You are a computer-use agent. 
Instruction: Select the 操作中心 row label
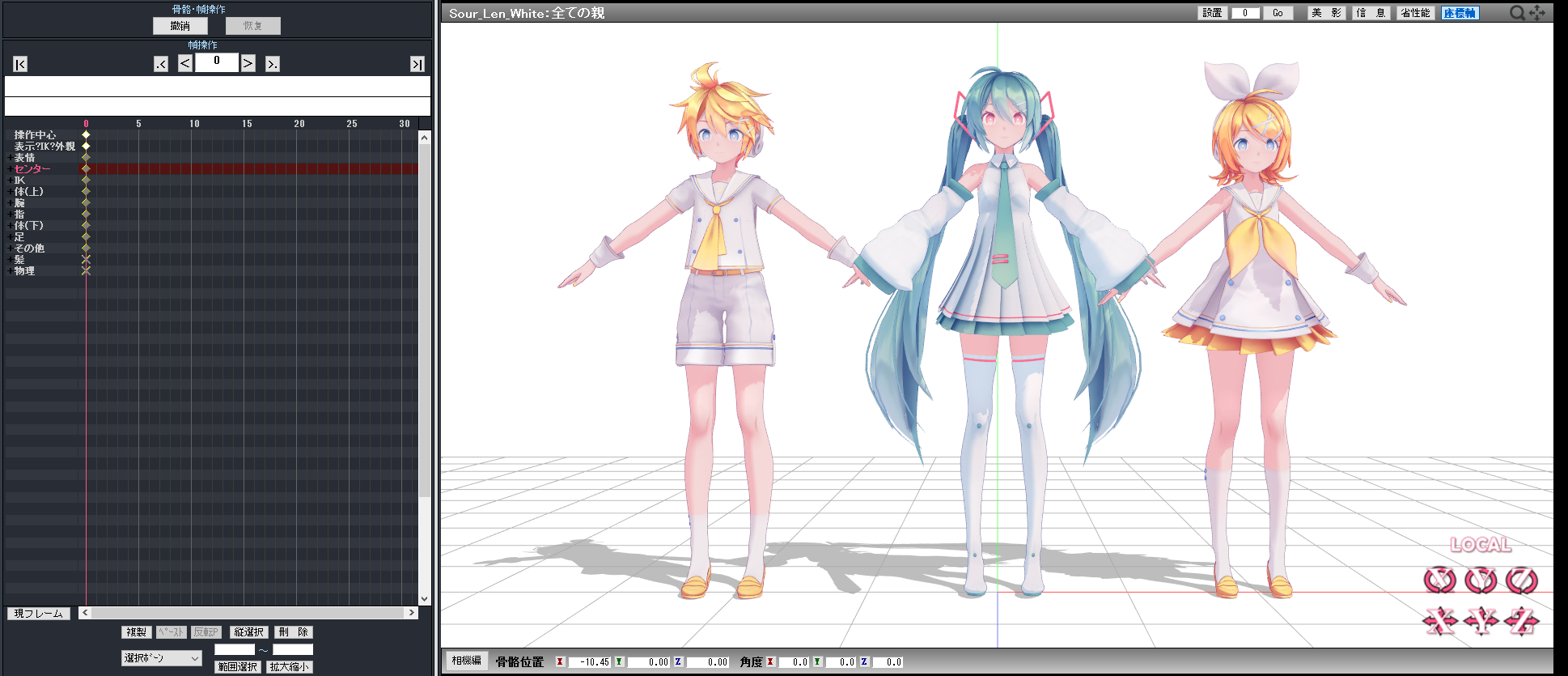coord(35,135)
